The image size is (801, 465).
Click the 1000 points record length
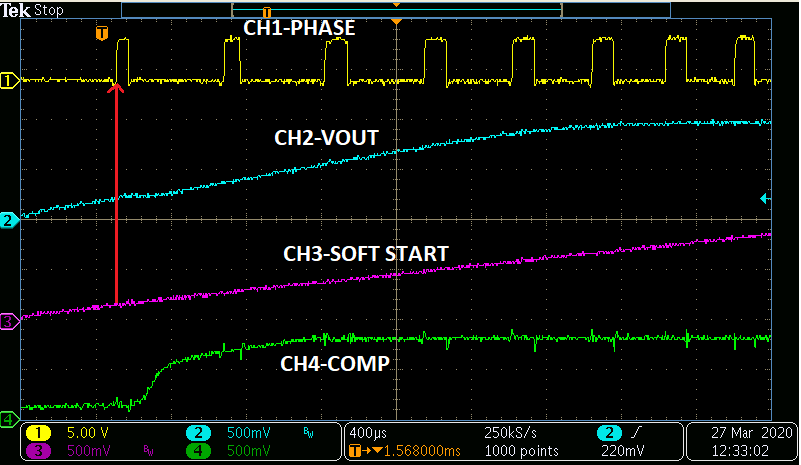click(x=521, y=451)
